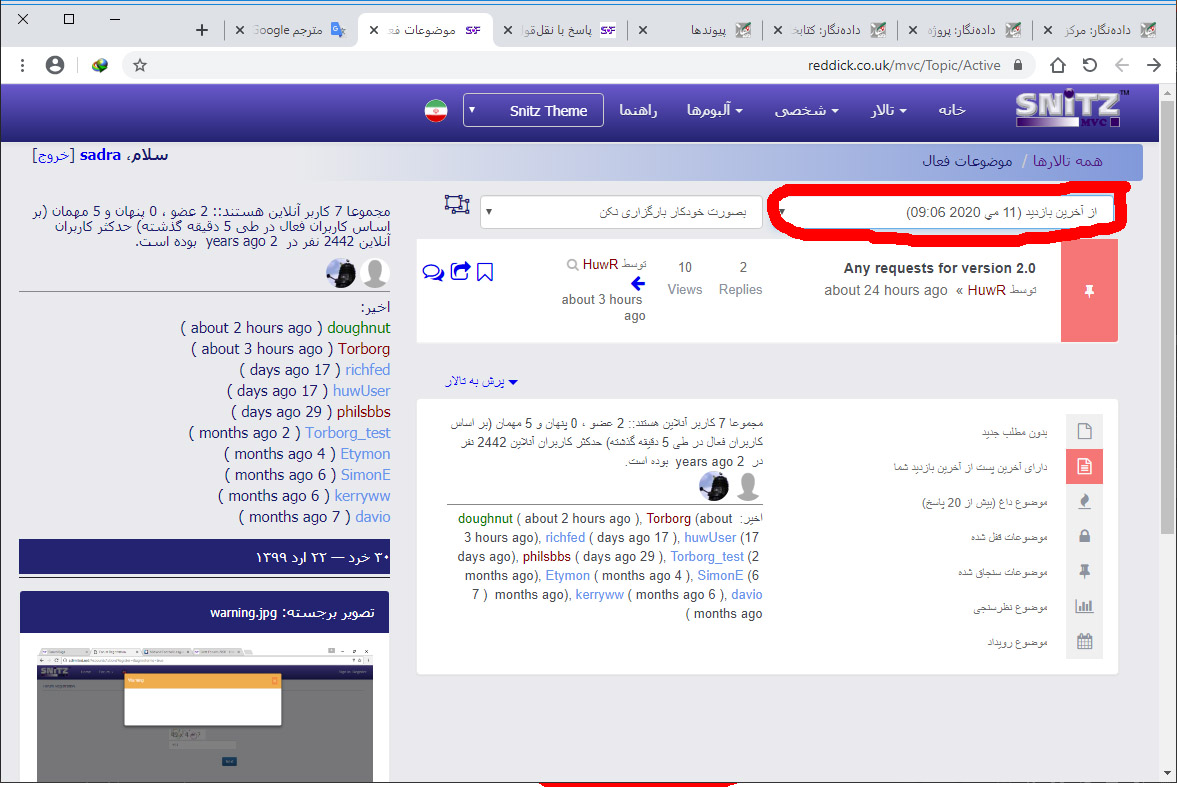
Task: Open doughnut's profile in the sidebar list
Action: [x=358, y=328]
